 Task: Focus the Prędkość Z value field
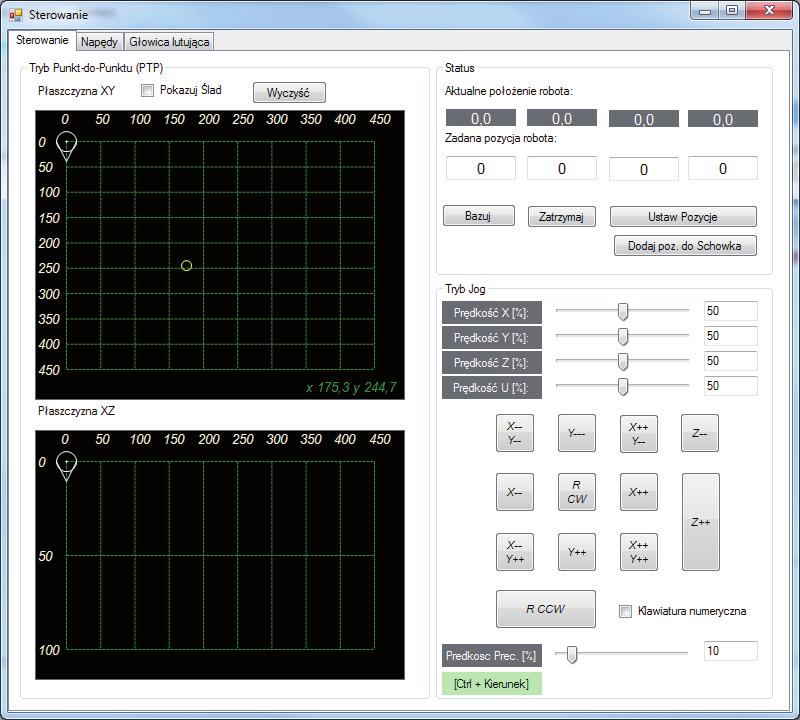click(731, 361)
